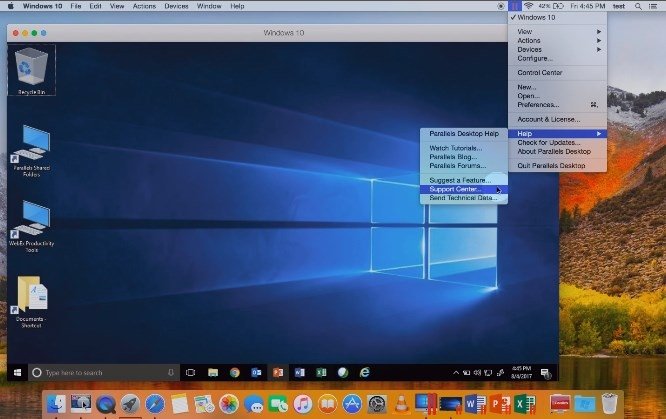The image size is (666, 419).
Task: Click the Parallels icon in the Mac menu bar
Action: 514,6
